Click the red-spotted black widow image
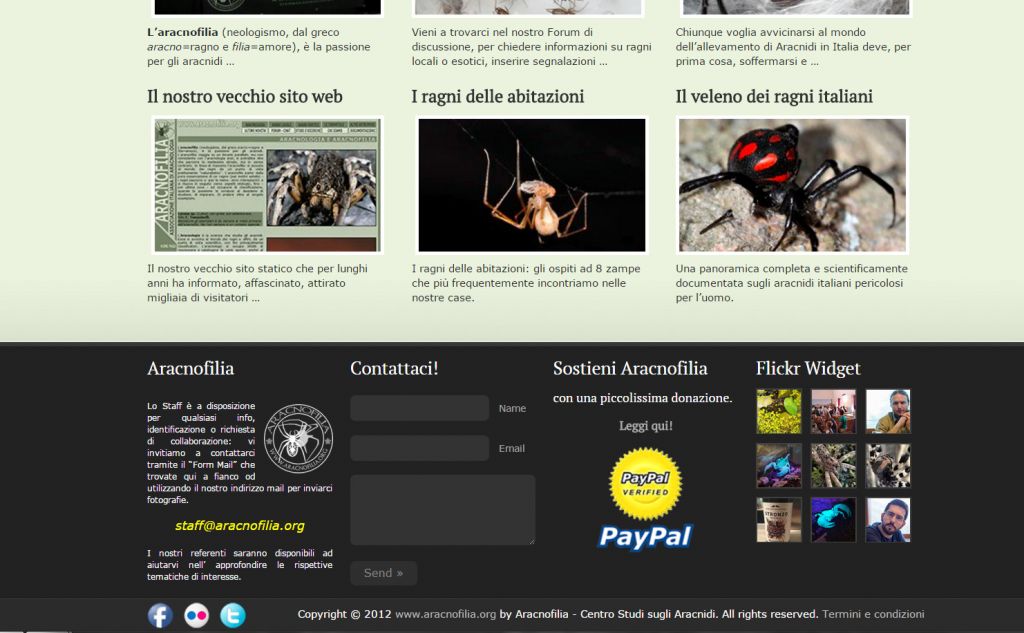 [792, 185]
